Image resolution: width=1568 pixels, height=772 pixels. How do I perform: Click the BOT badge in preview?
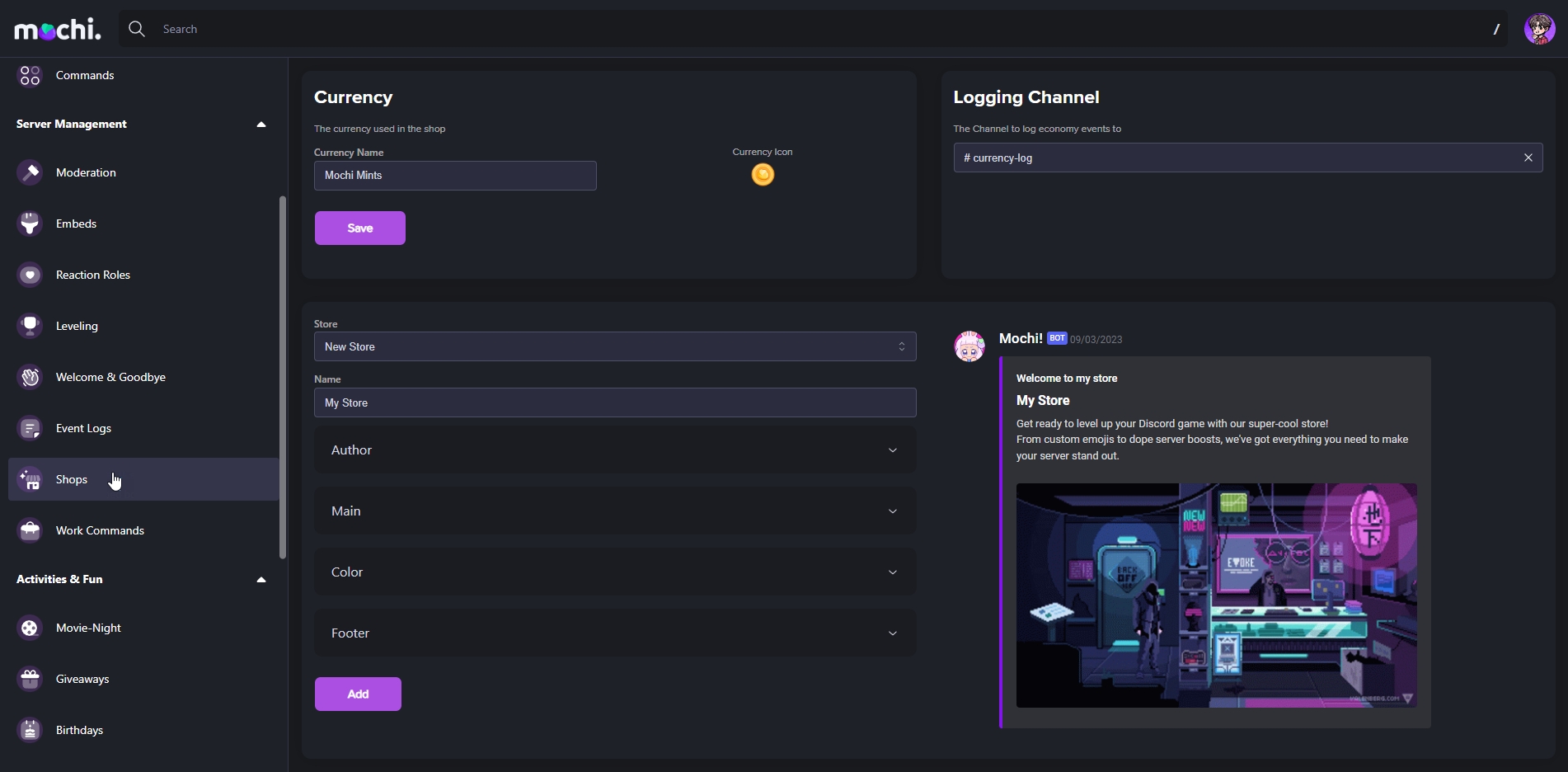click(x=1057, y=338)
